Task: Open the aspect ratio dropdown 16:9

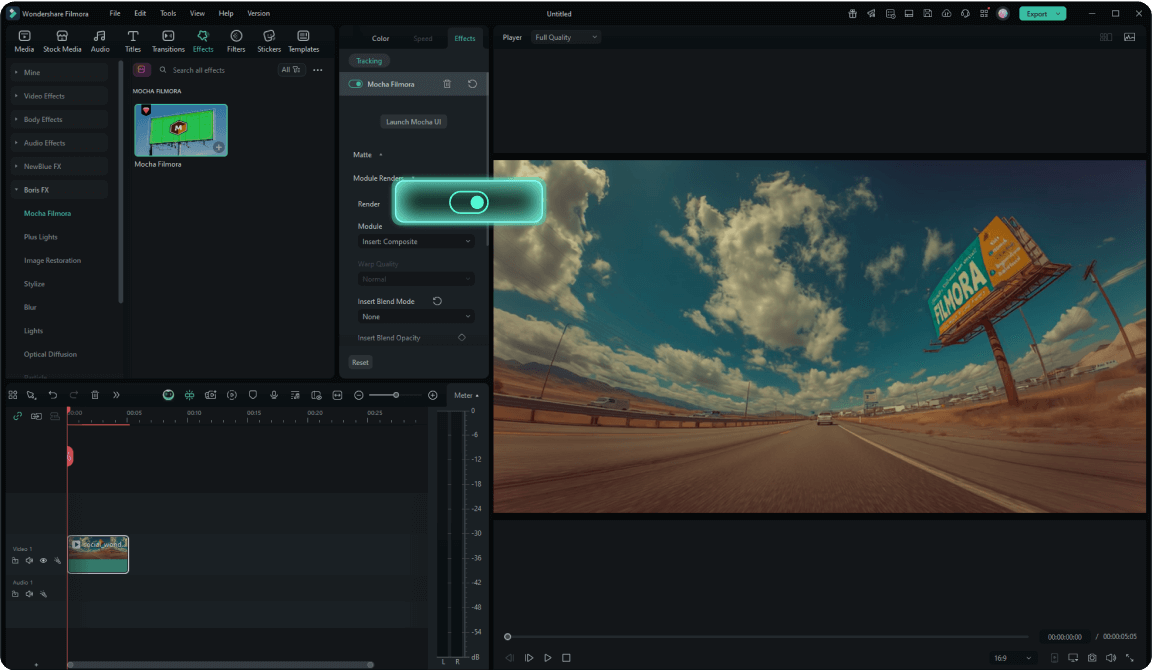Action: click(x=1012, y=658)
